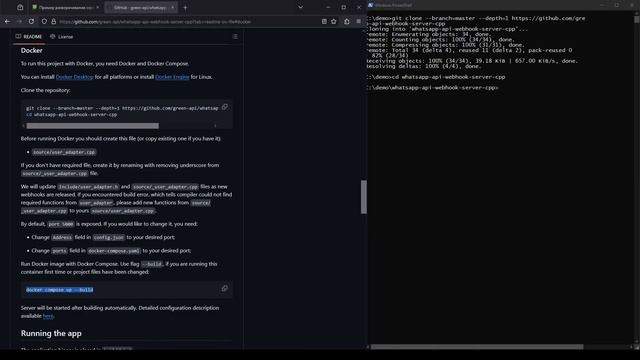Click the PowerShell icon in the terminal title bar

pos(371,5)
